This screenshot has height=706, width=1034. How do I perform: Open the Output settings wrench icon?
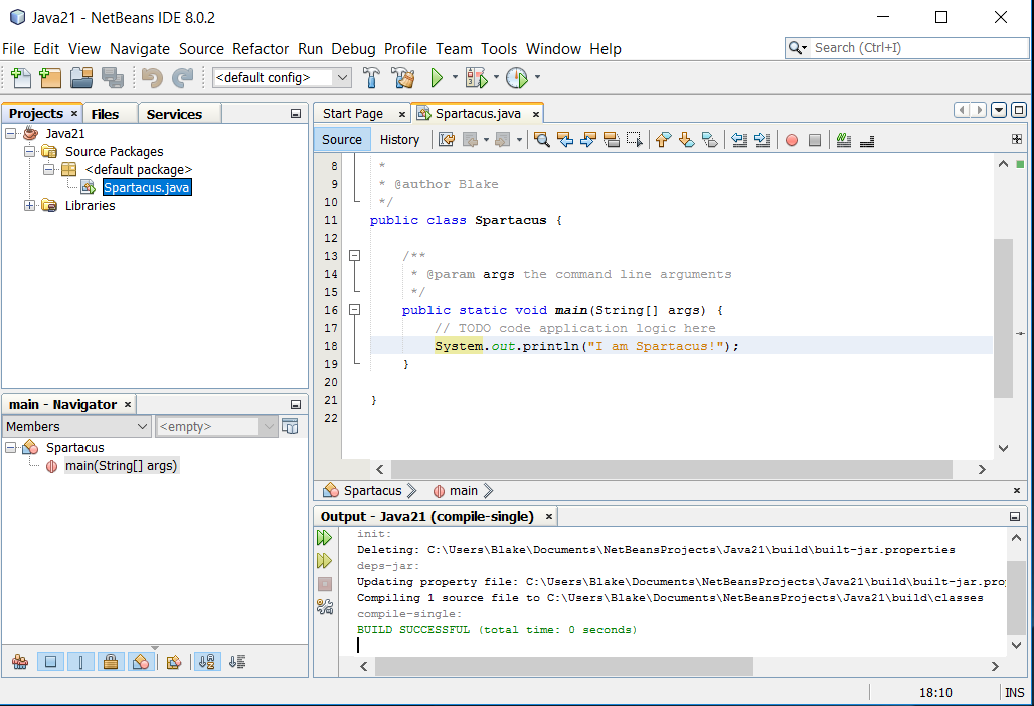coord(325,606)
